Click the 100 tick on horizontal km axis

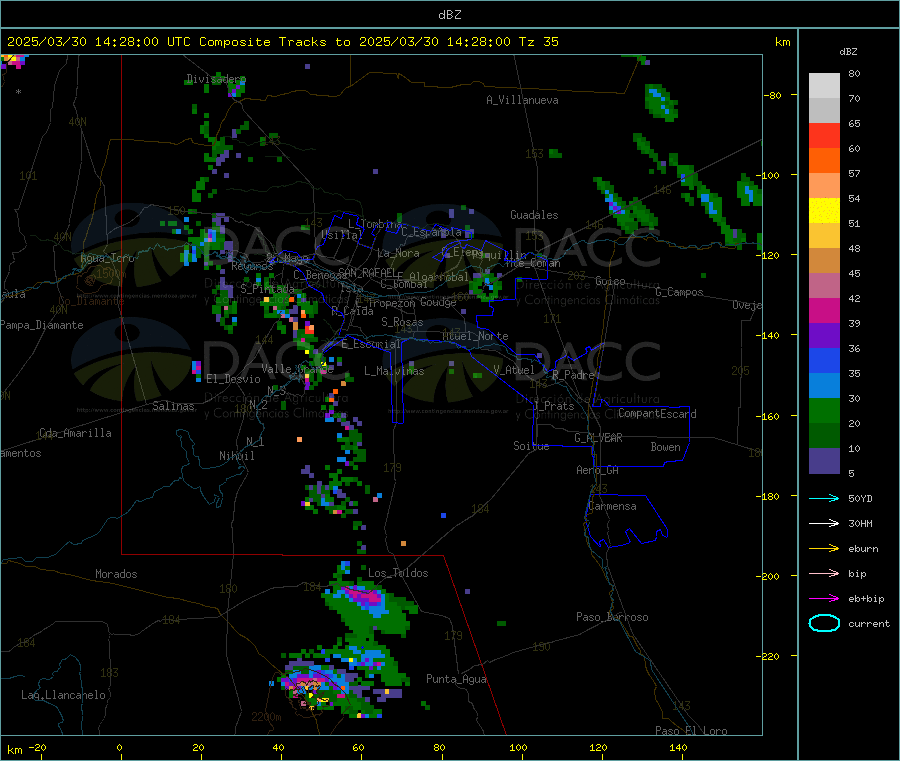518,747
